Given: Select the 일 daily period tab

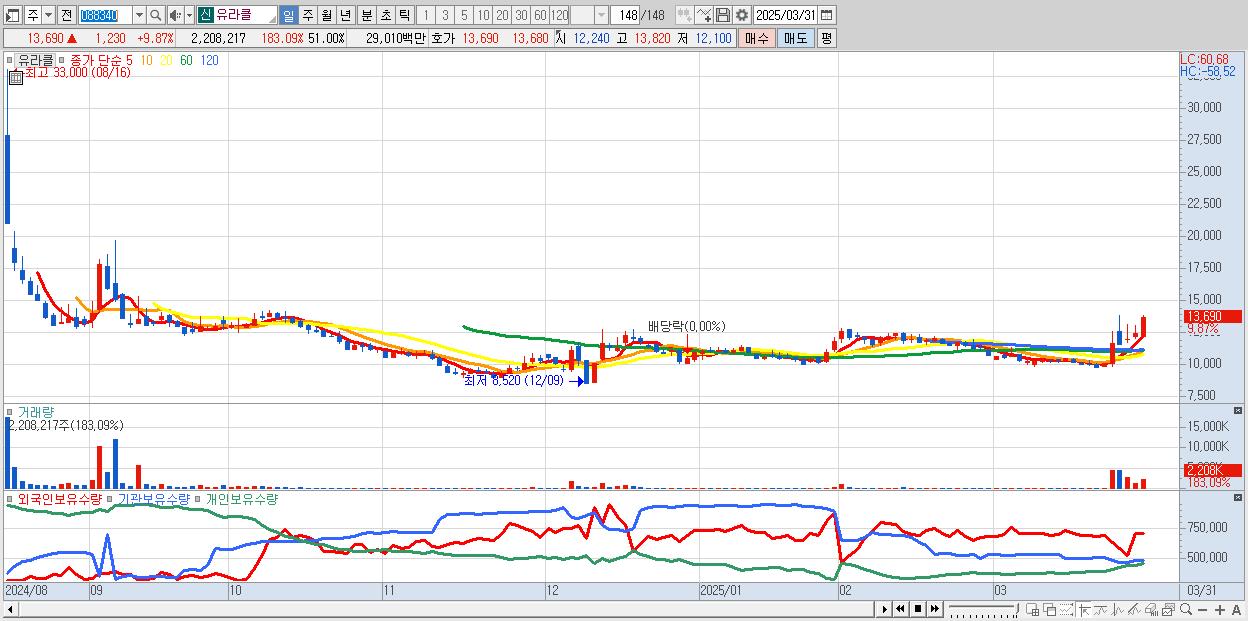Looking at the screenshot, I should 288,15.
